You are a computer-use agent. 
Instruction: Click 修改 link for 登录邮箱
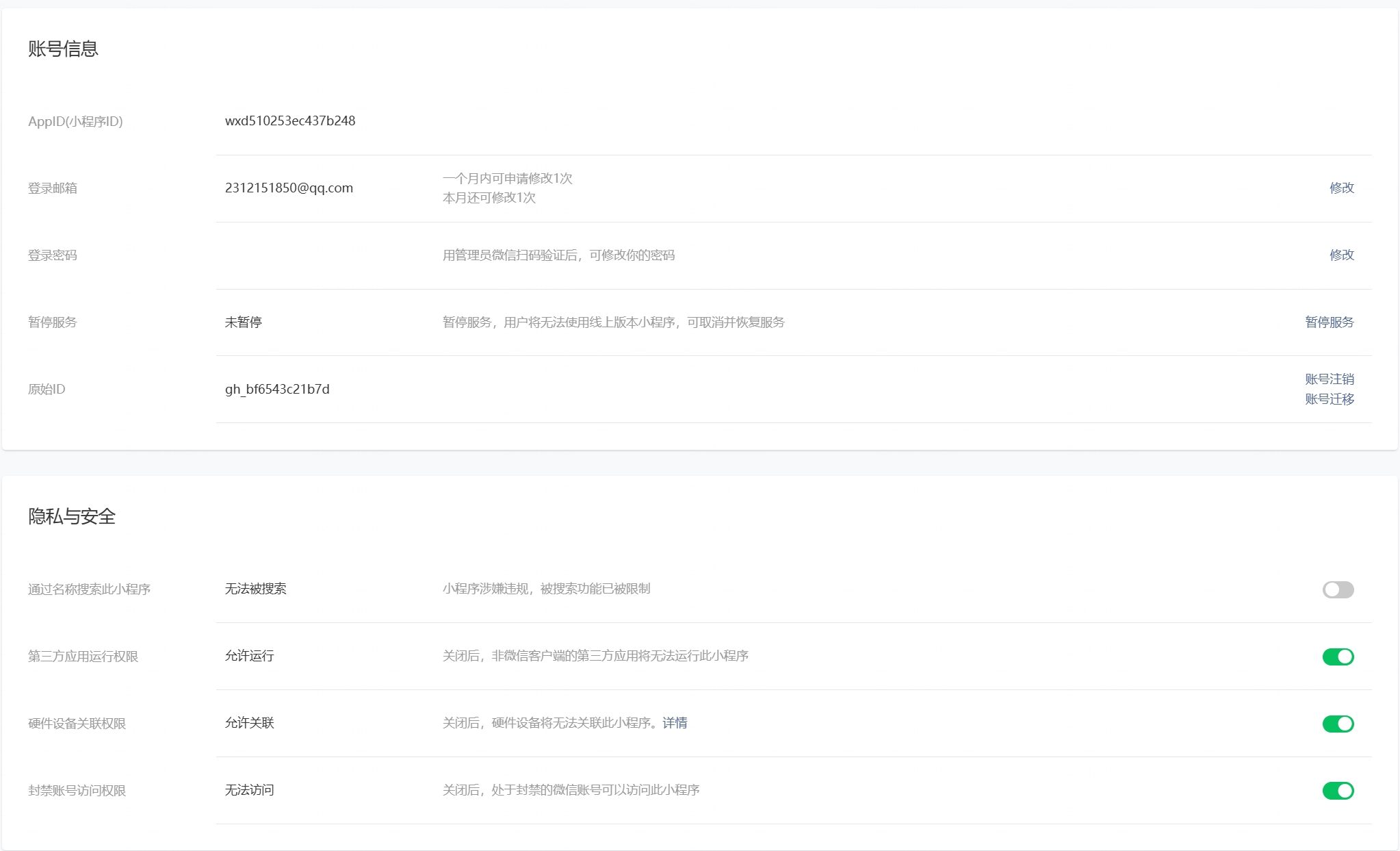coord(1341,188)
